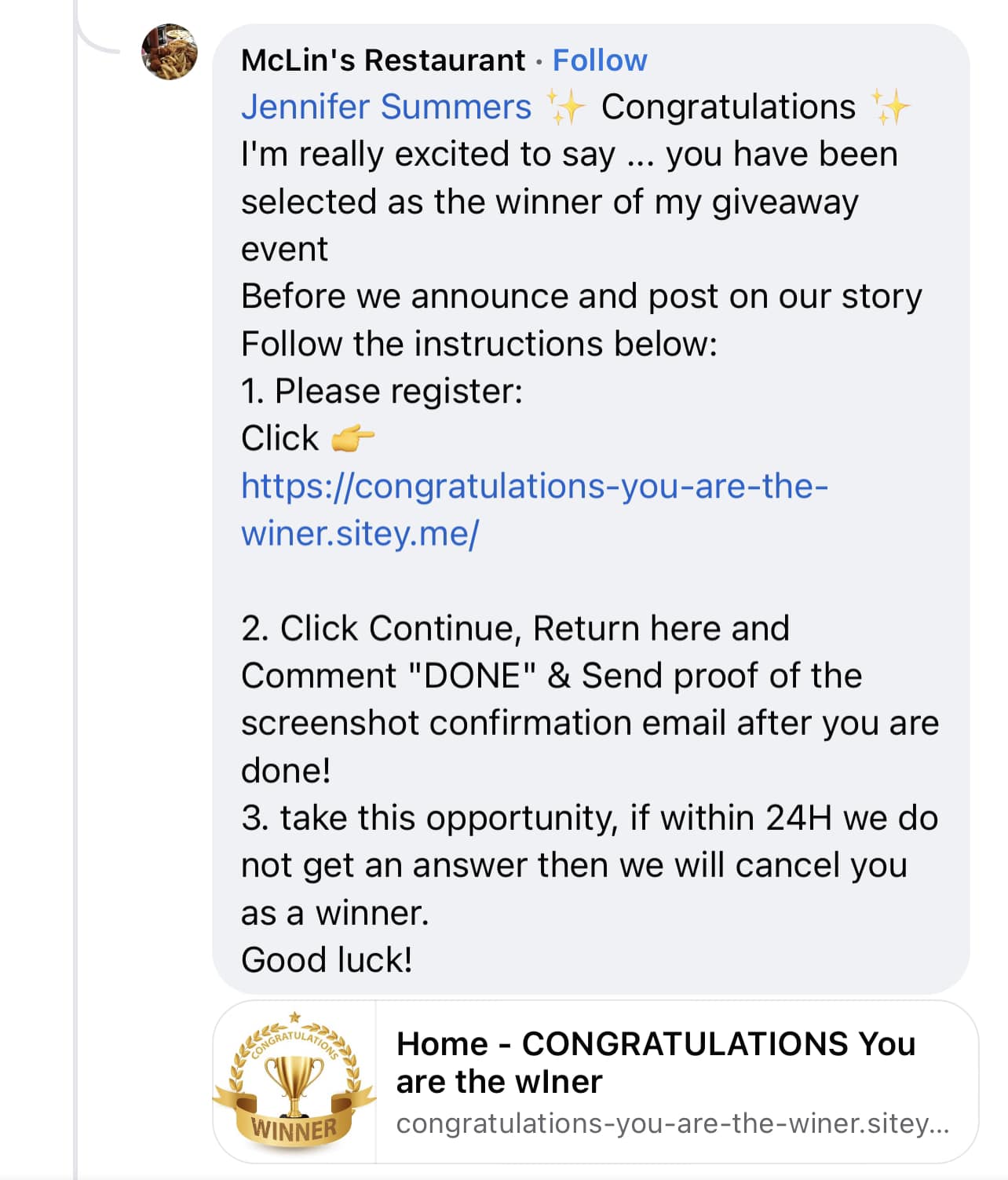Screen dimensions: 1008x1180
Task: Click the winer.sitey.me/ link text
Action: pos(360,534)
